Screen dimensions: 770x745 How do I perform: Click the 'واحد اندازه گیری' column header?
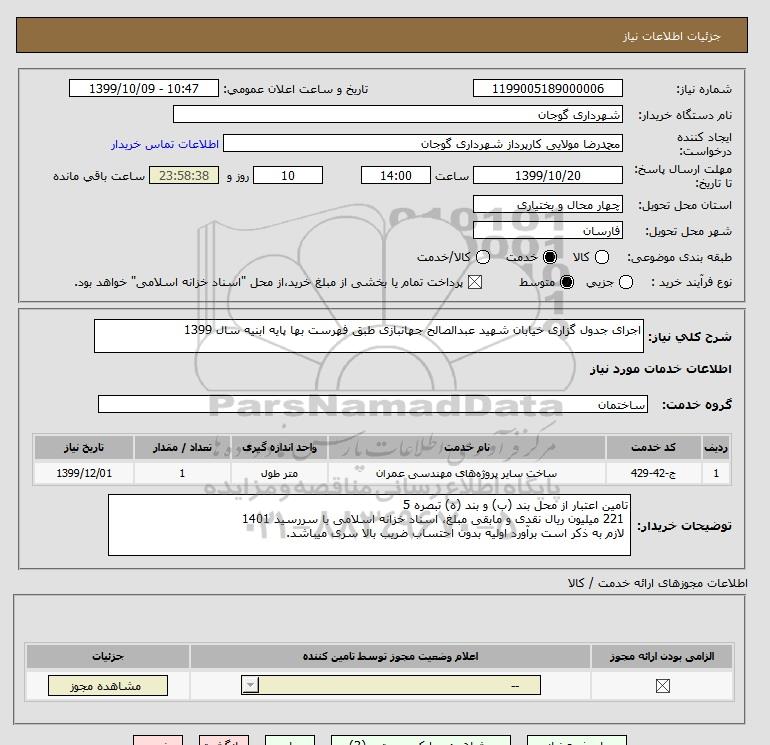point(279,447)
